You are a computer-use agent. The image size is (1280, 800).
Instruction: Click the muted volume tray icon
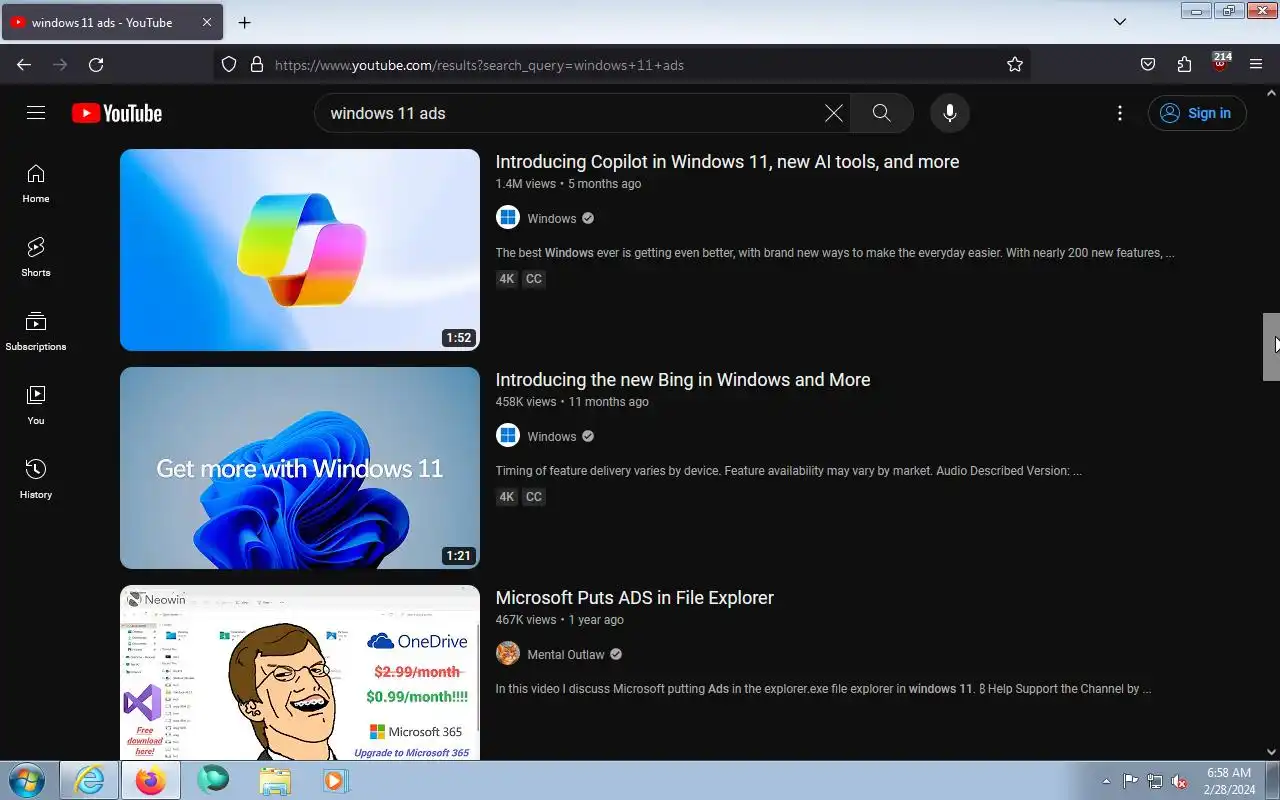coord(1180,781)
